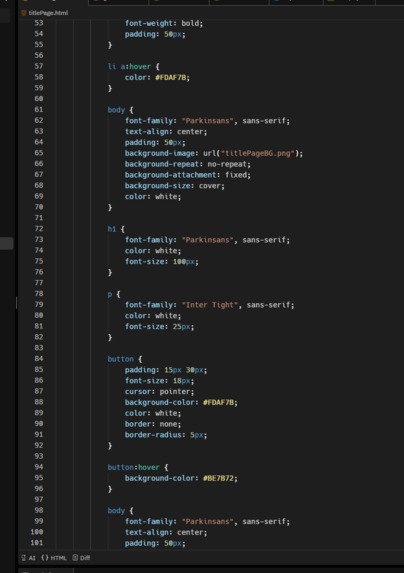This screenshot has height=573, width=404.
Task: Place cursor on the titlePageBG.png url
Action: (258, 153)
